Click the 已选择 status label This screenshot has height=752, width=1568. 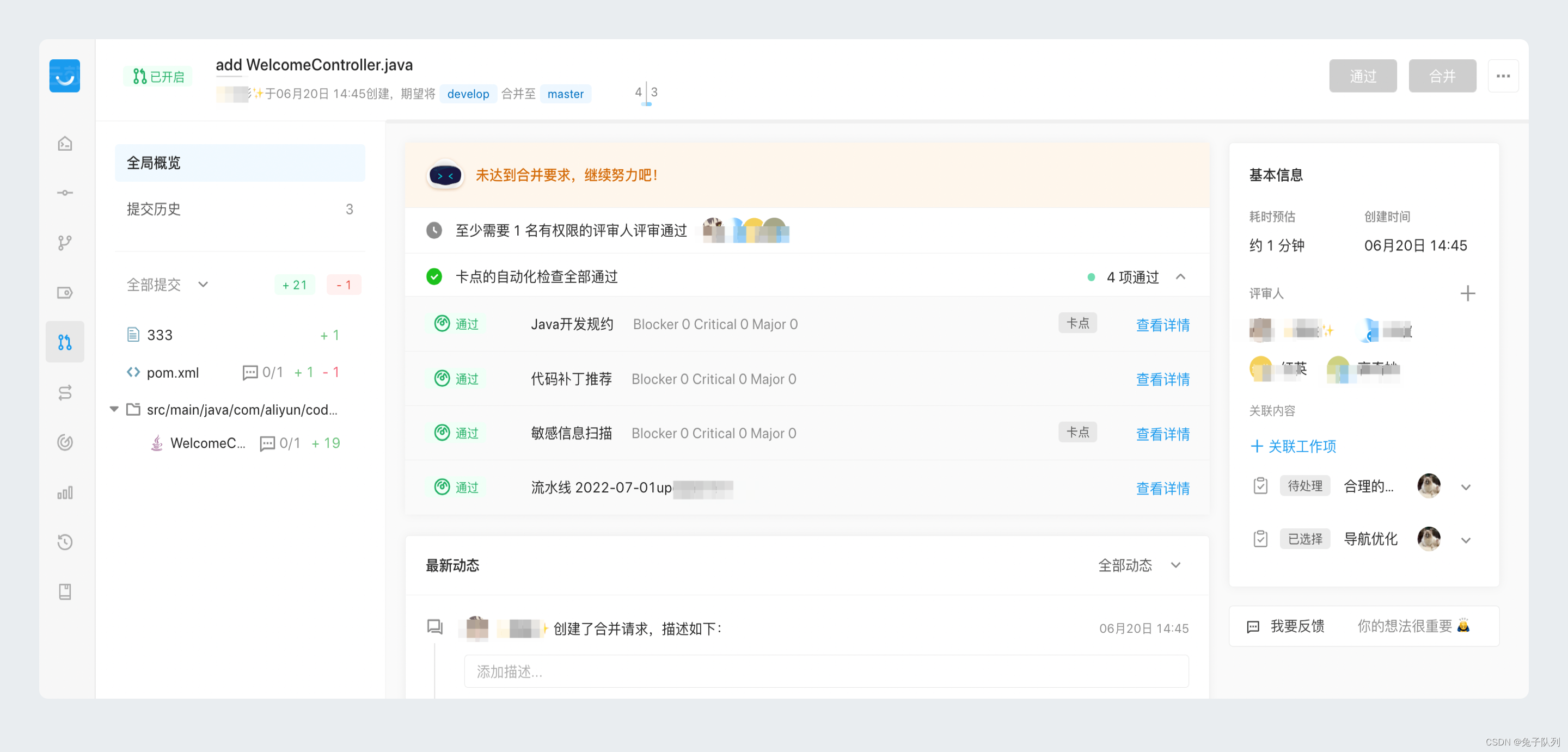click(1304, 539)
